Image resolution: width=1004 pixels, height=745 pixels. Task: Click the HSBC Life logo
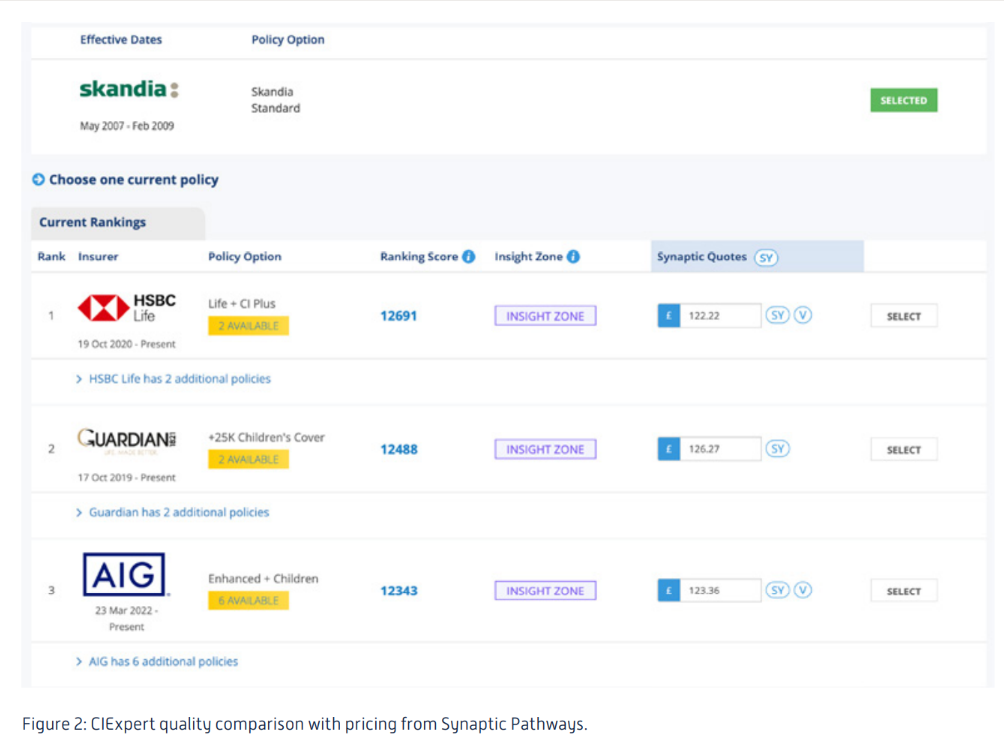coord(127,308)
